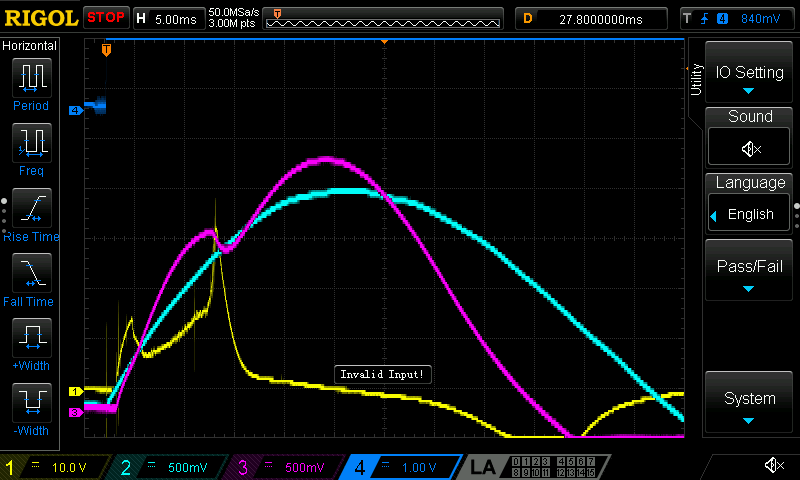Click the LA logic analyzer indicator
The height and width of the screenshot is (480, 800).
tap(483, 467)
